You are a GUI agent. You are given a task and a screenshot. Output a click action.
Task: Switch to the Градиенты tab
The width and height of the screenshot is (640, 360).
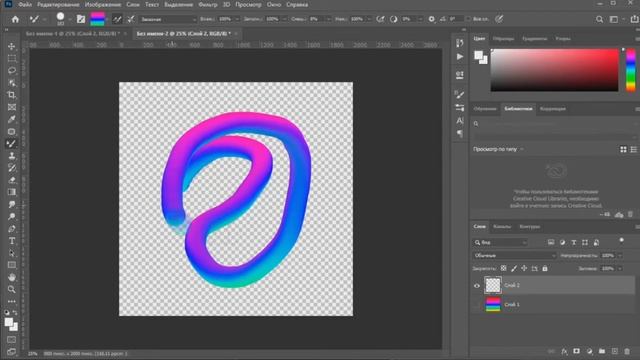[x=534, y=39]
